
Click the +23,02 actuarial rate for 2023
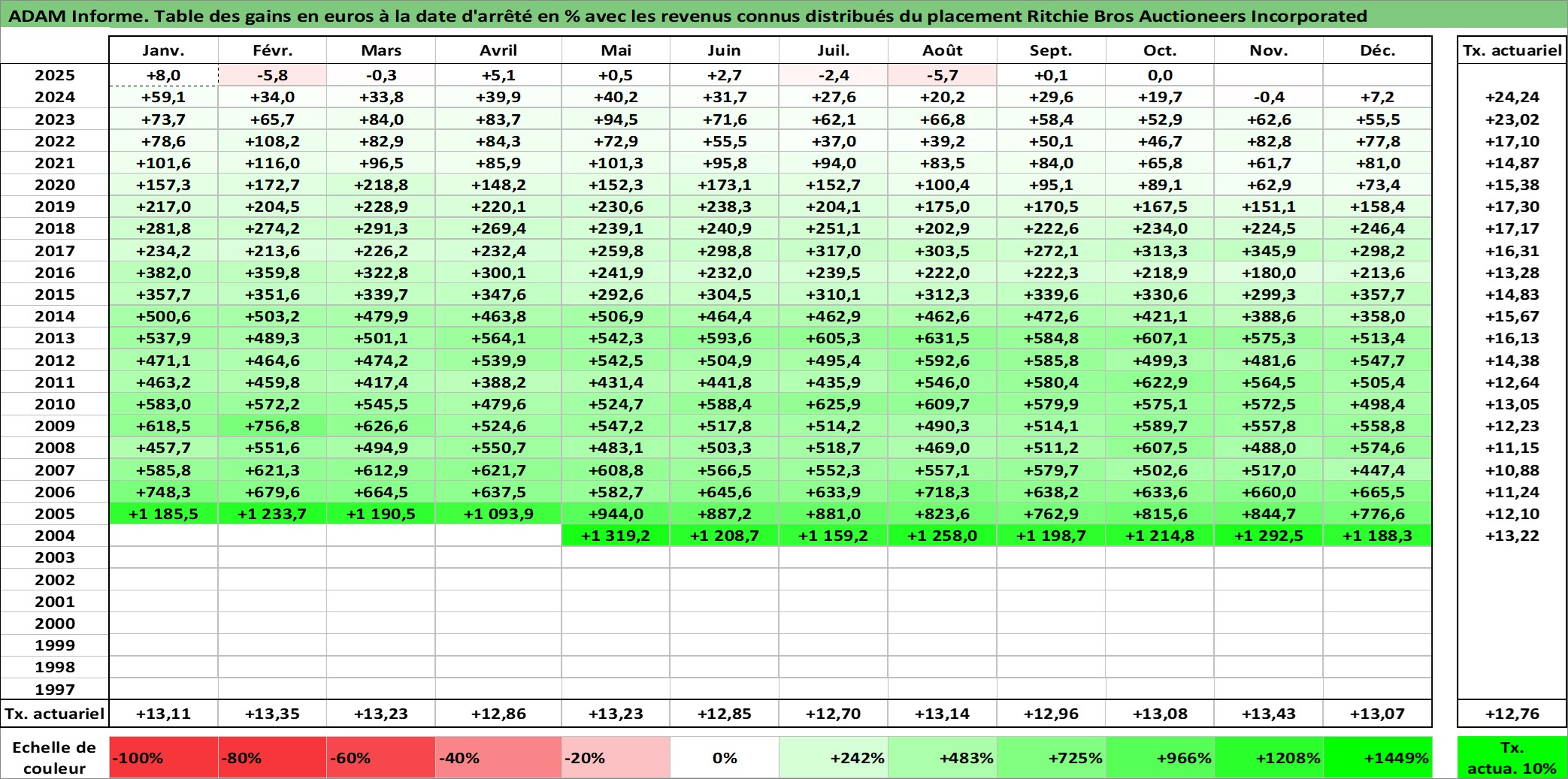coord(1512,119)
